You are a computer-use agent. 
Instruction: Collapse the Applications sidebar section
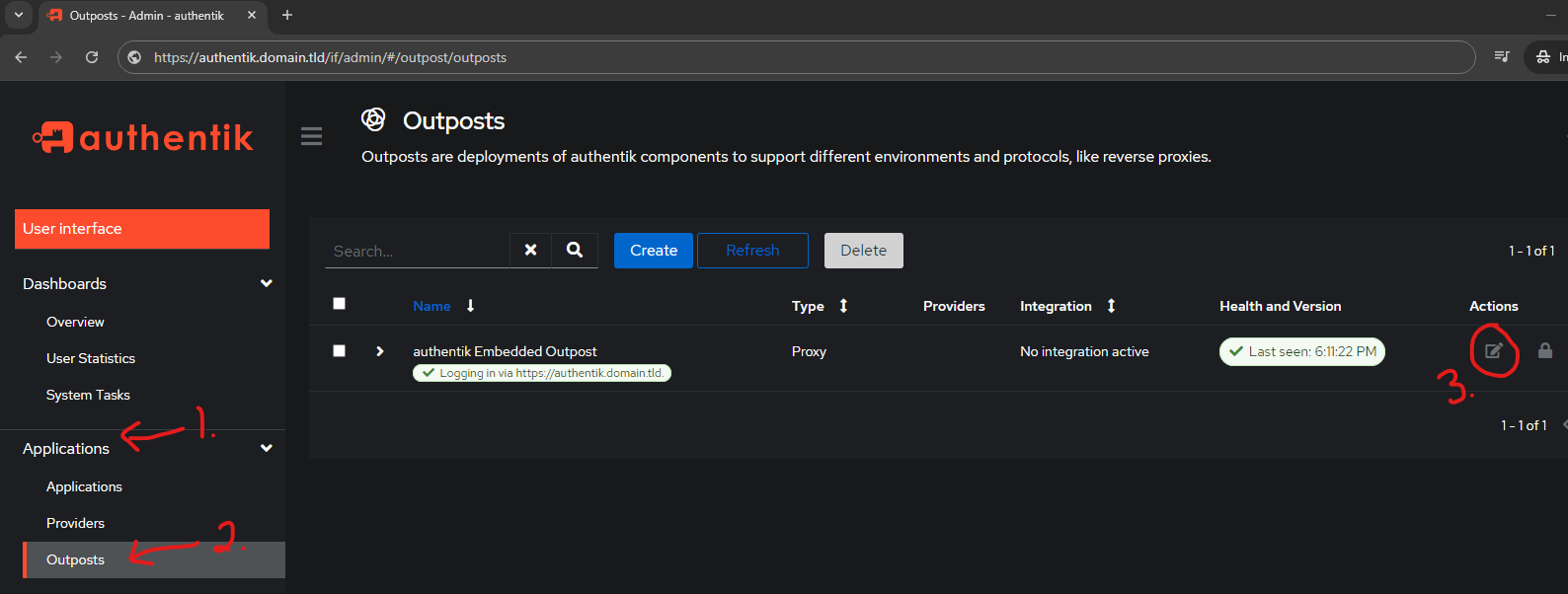(266, 448)
